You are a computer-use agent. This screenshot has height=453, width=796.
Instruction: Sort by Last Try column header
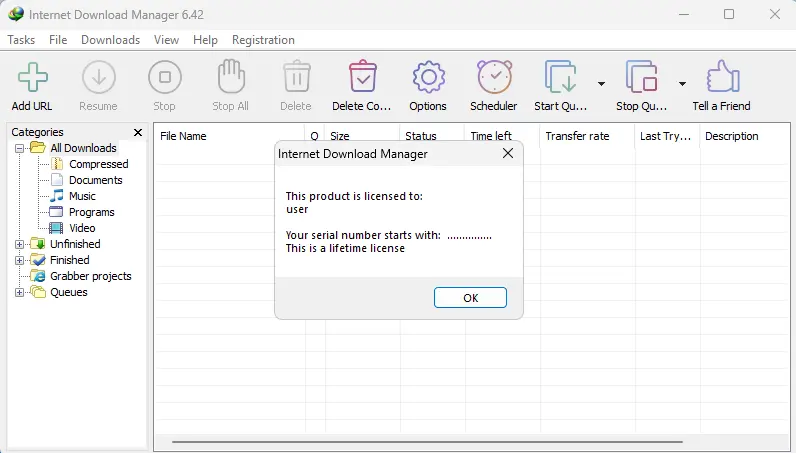[x=667, y=136]
